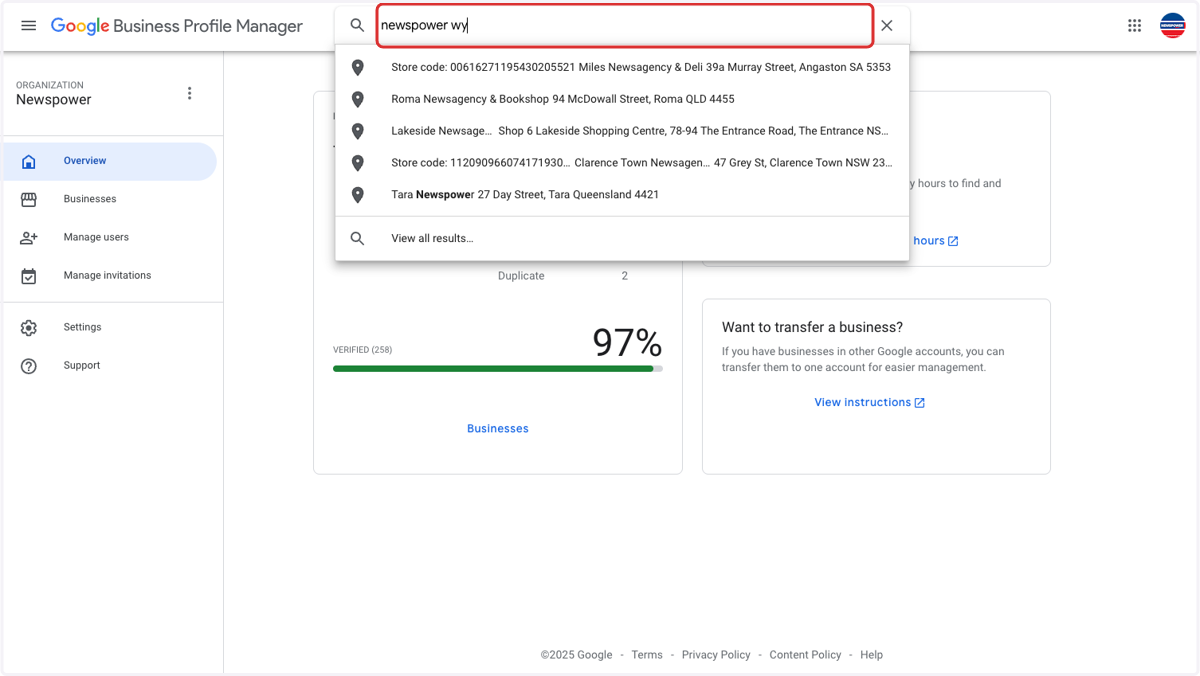Click the pin icon beside Tara Newspower
Image resolution: width=1200 pixels, height=676 pixels.
[357, 195]
